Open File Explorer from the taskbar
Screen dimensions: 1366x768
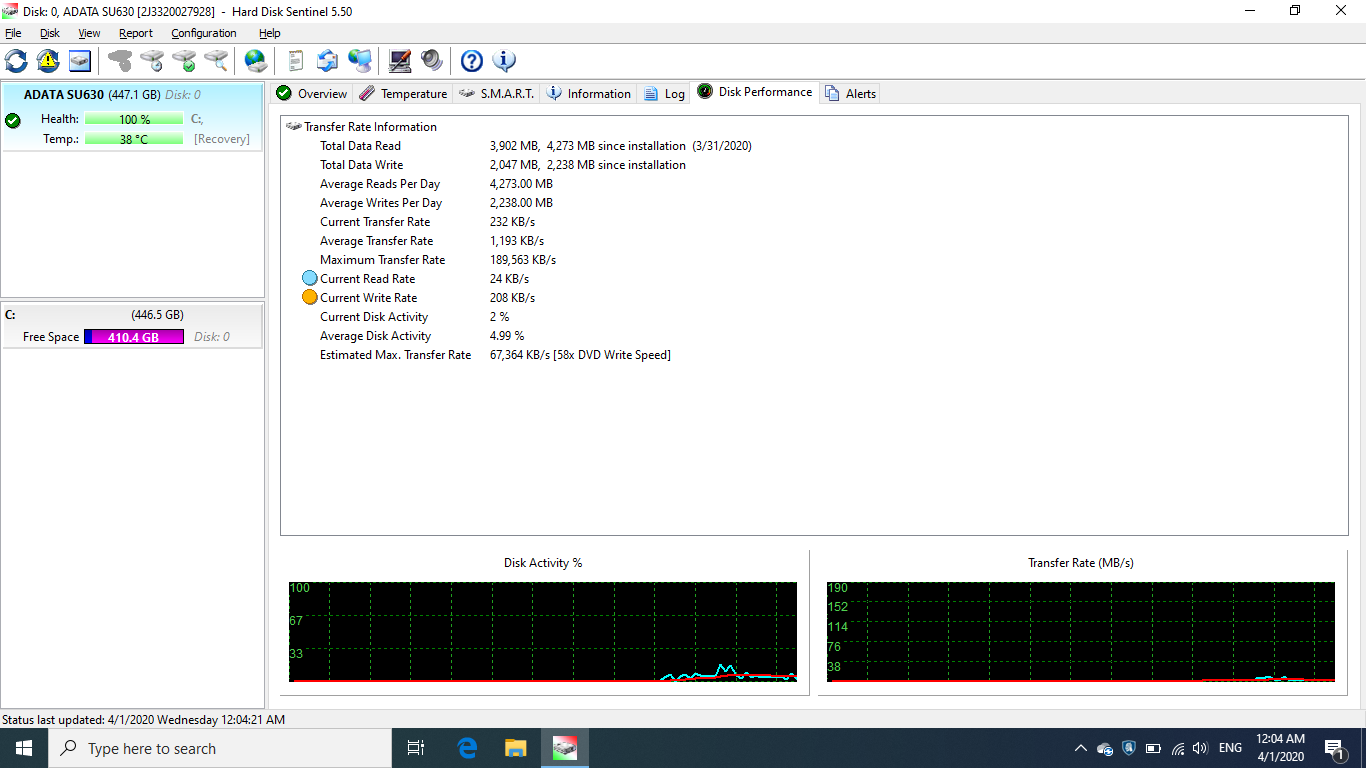click(x=515, y=748)
